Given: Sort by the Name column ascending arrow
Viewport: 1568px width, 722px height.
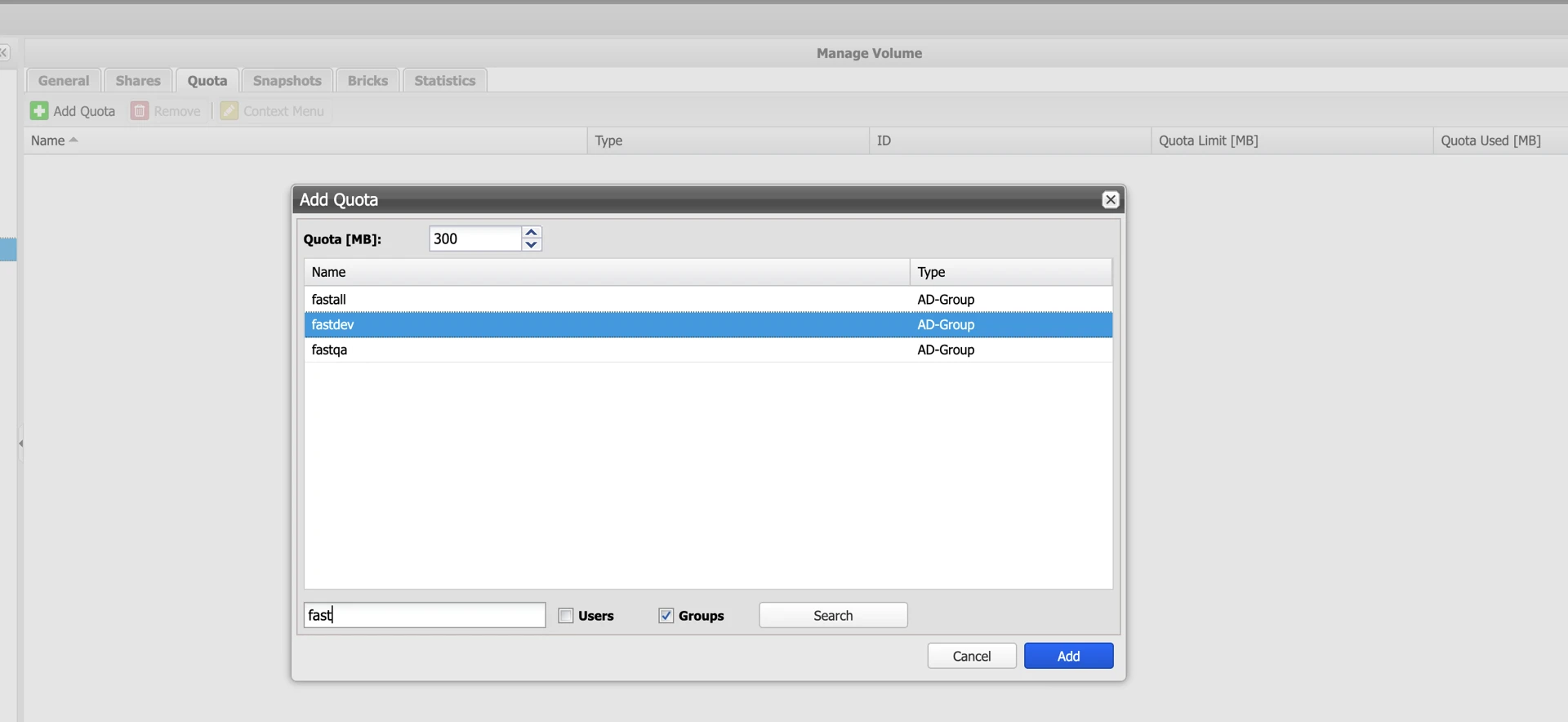Looking at the screenshot, I should pyautogui.click(x=73, y=140).
